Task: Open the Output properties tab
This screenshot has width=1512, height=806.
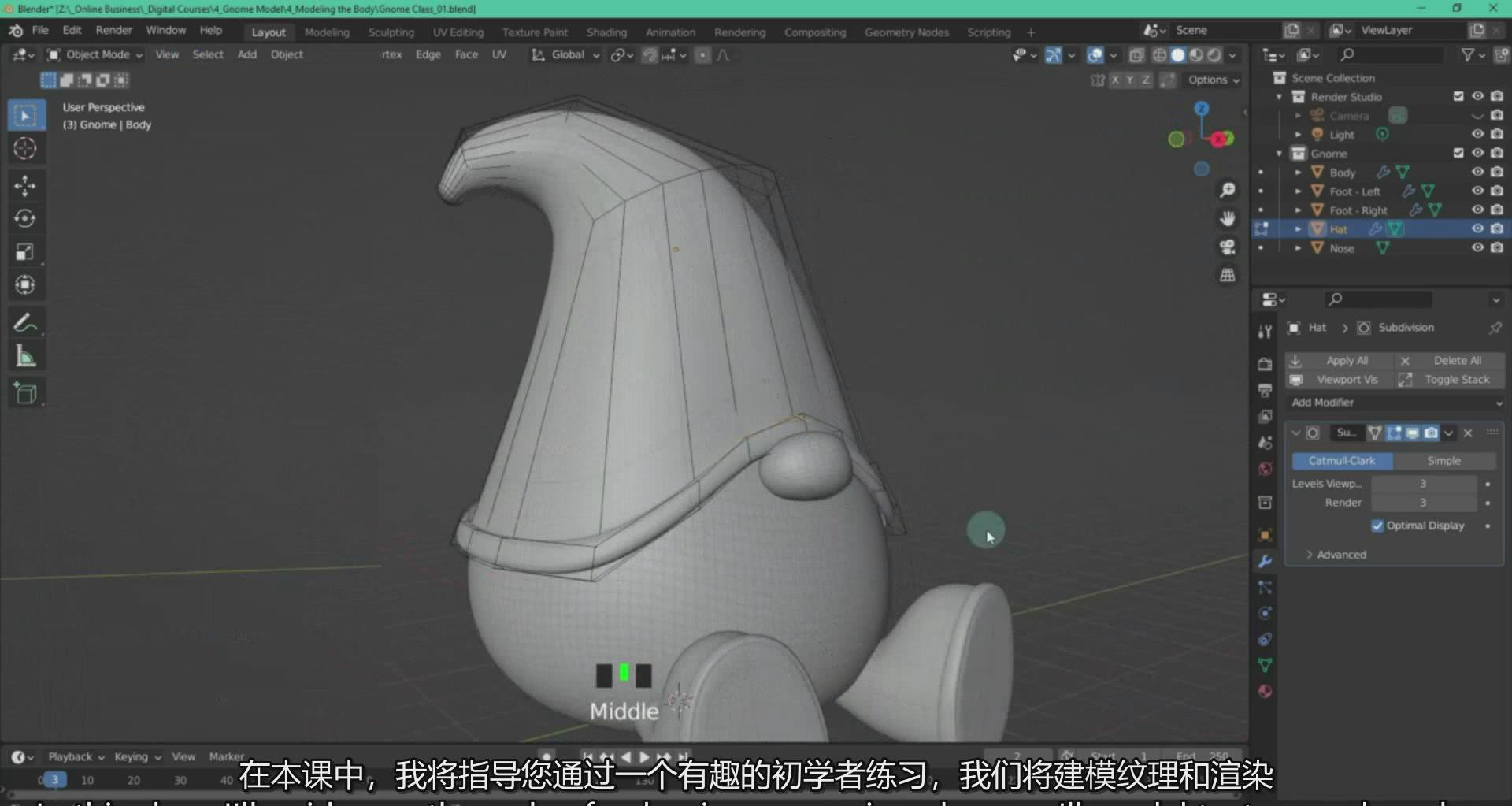Action: tap(1265, 390)
